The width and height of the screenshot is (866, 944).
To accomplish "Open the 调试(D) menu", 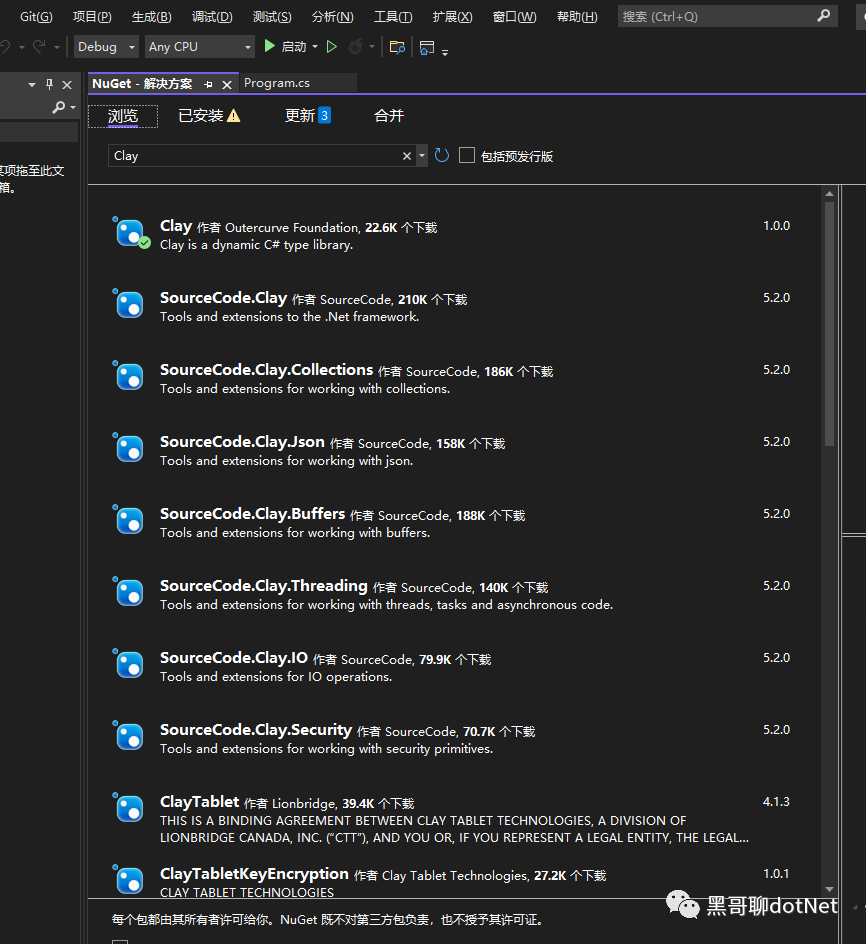I will pos(212,17).
